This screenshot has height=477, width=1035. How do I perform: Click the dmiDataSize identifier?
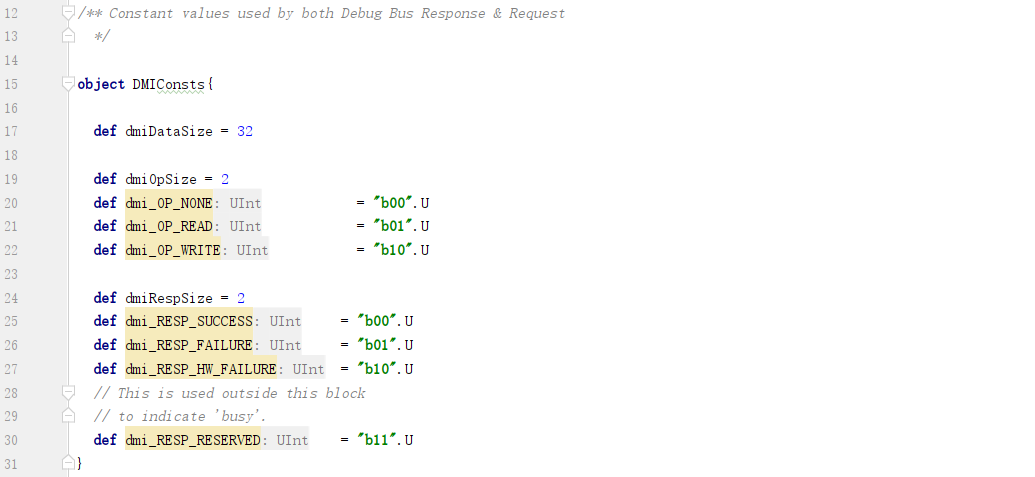[x=169, y=131]
